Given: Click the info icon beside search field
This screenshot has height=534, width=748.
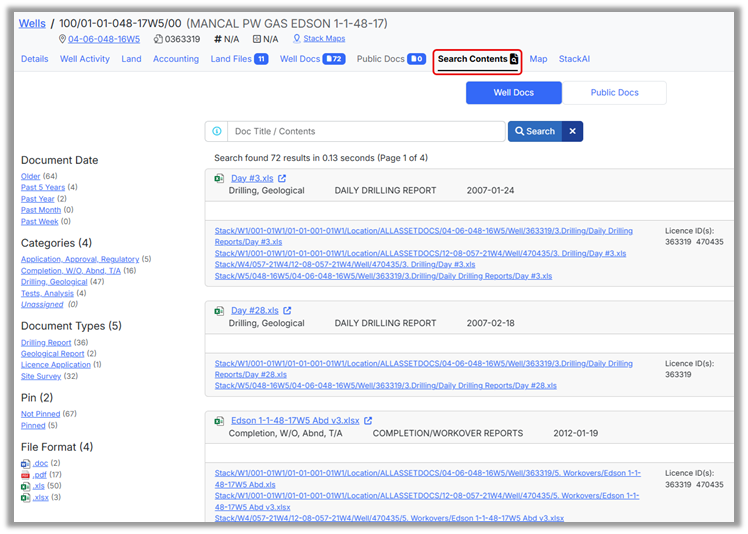Looking at the screenshot, I should pos(216,131).
